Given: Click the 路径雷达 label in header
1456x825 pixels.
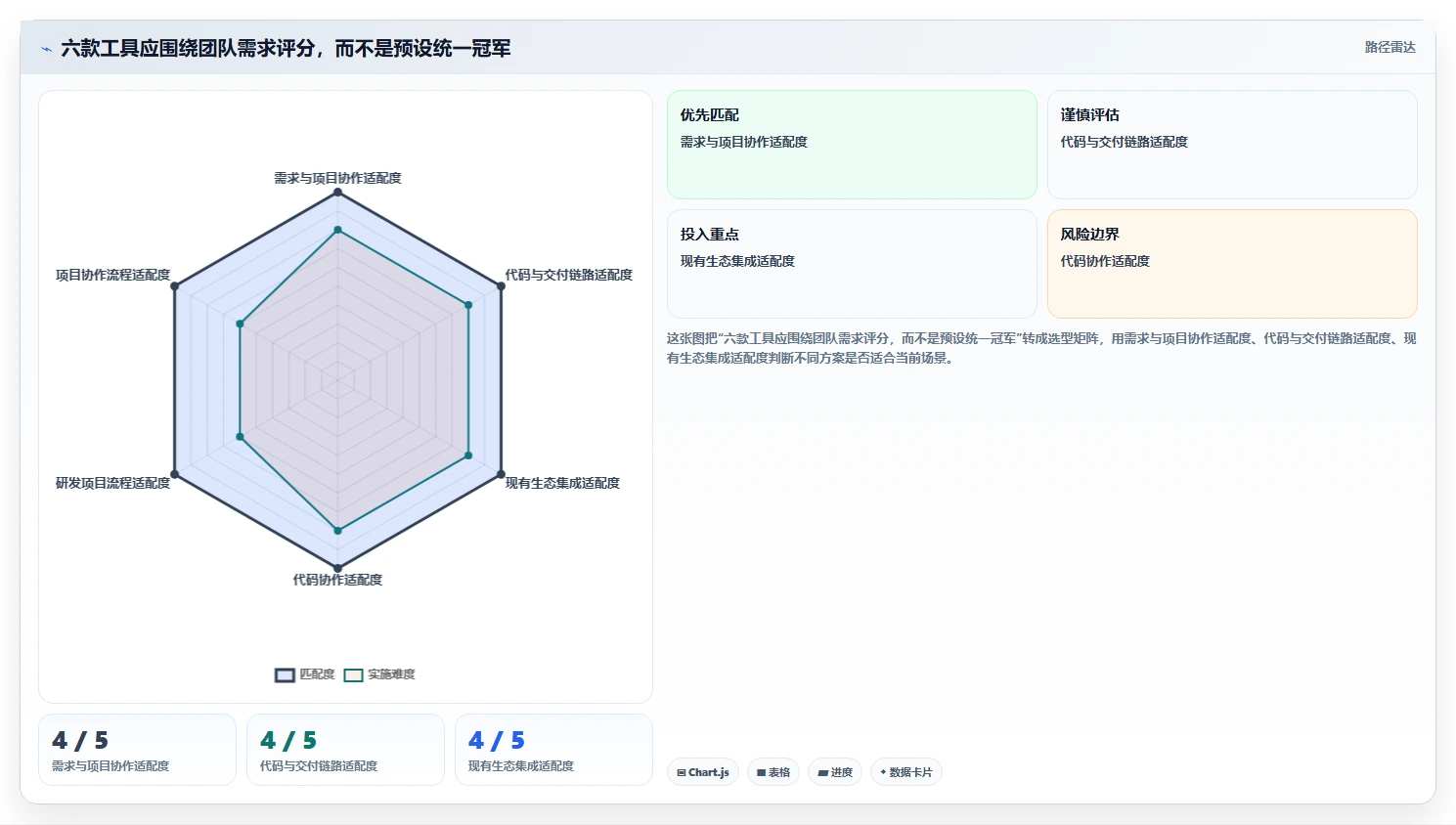Looking at the screenshot, I should coord(1390,47).
